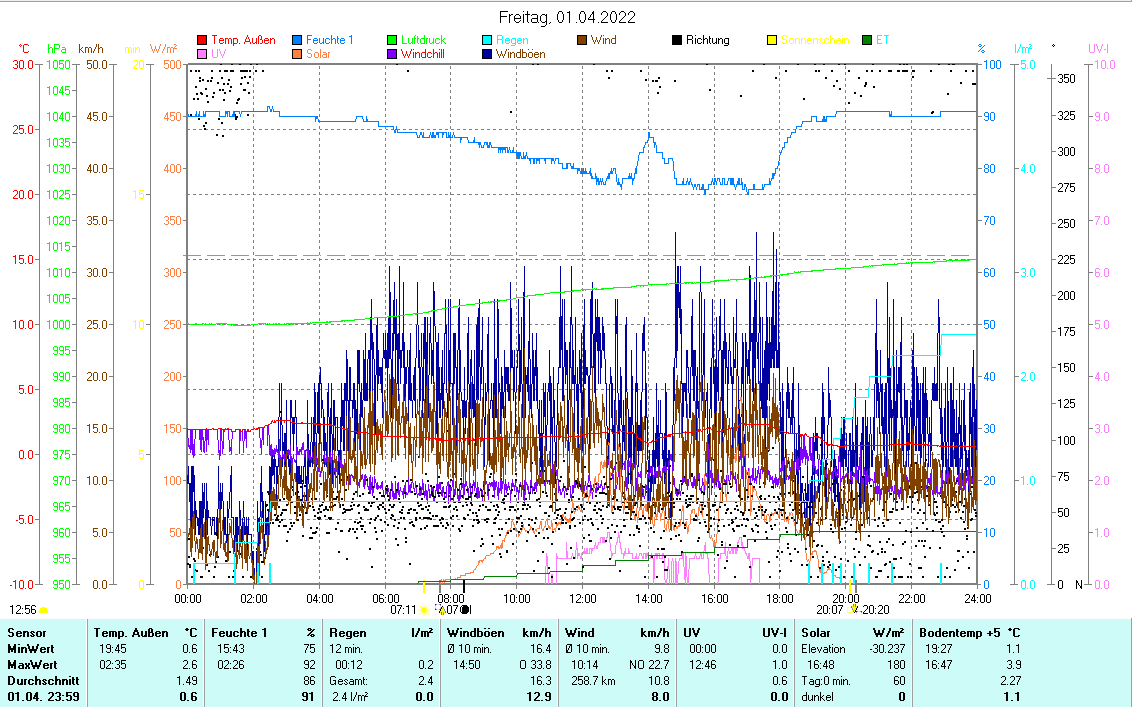
Task: Click the dark blue Windböen legend square
Action: coord(487,54)
